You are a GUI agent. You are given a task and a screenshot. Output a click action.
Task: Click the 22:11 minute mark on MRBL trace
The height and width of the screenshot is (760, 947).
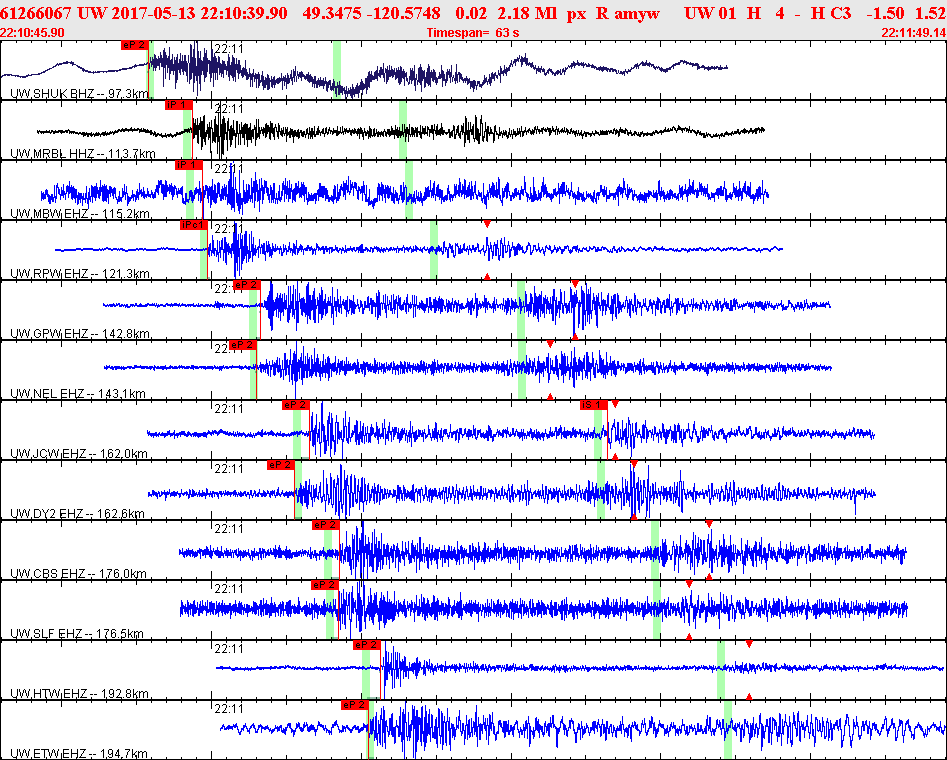tap(229, 108)
